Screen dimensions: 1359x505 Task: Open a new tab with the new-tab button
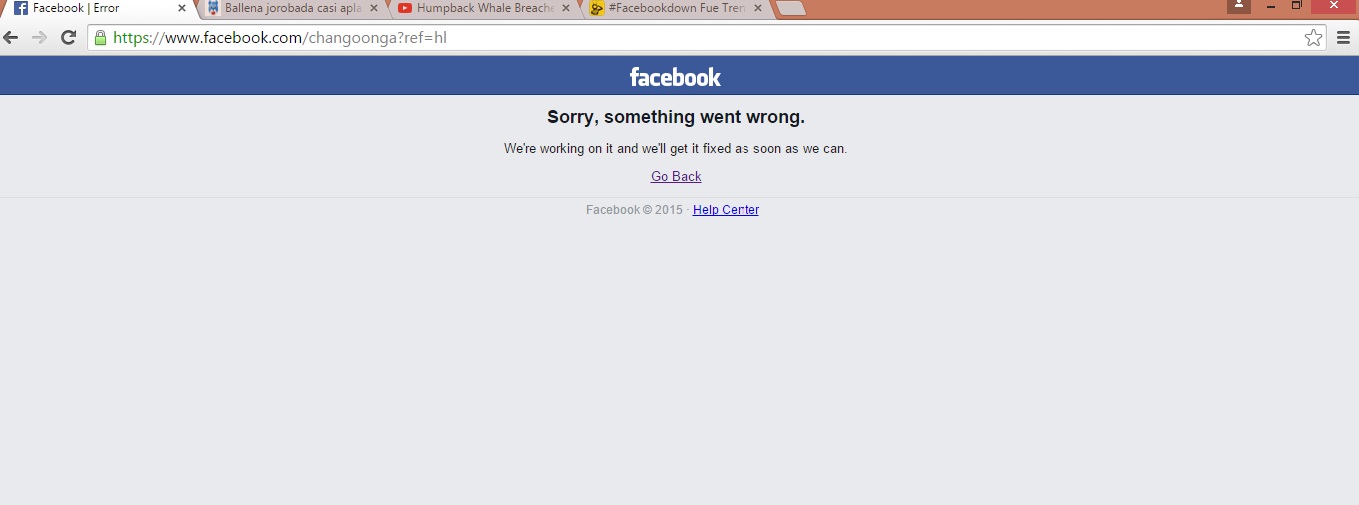coord(790,8)
